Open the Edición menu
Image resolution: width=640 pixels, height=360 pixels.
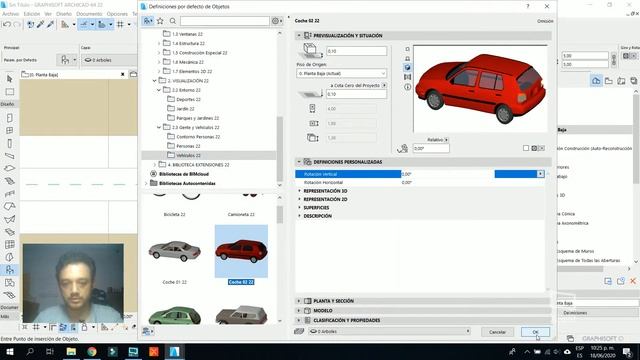[32, 14]
